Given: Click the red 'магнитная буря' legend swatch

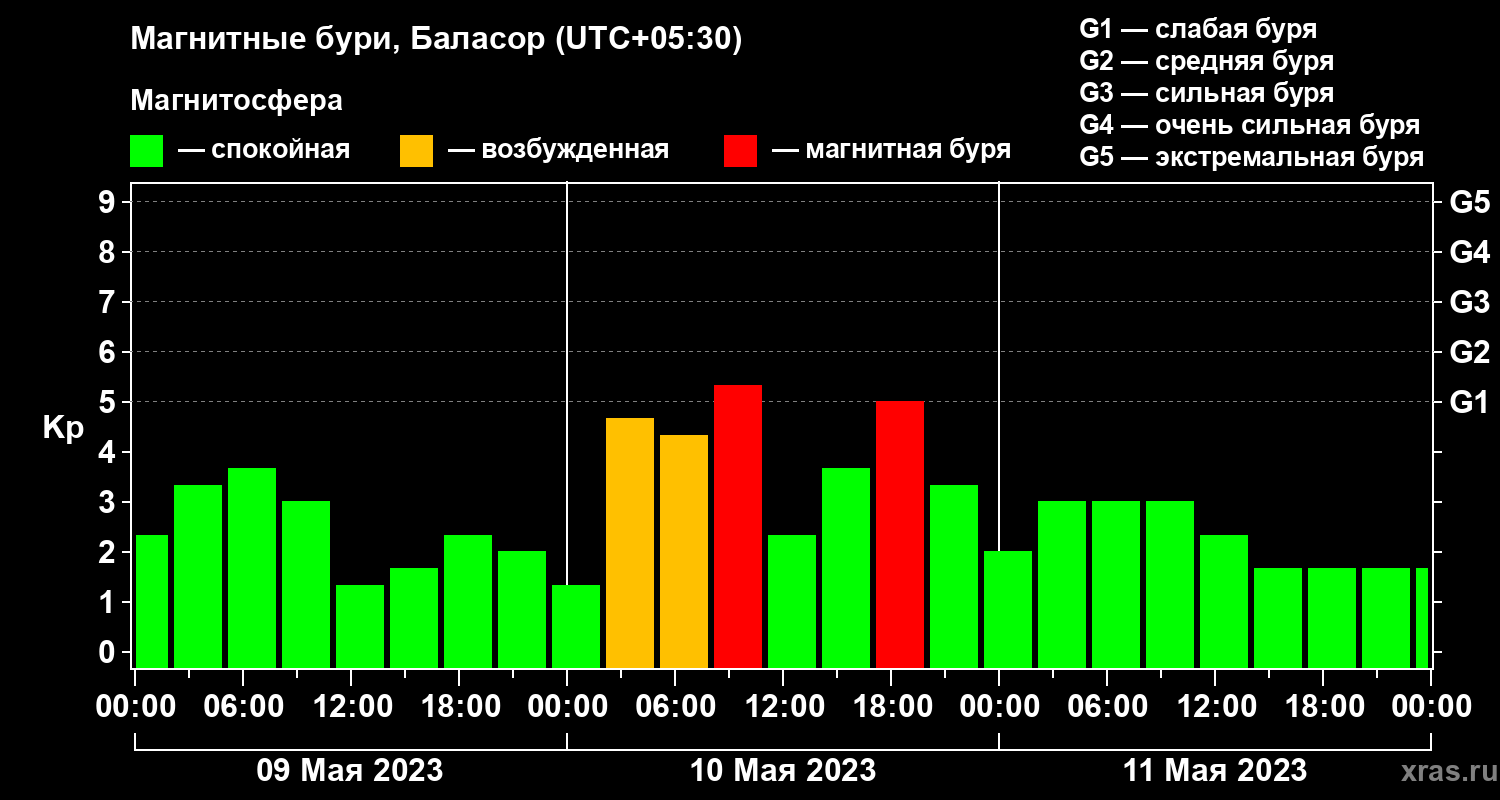Looking at the screenshot, I should [x=741, y=151].
